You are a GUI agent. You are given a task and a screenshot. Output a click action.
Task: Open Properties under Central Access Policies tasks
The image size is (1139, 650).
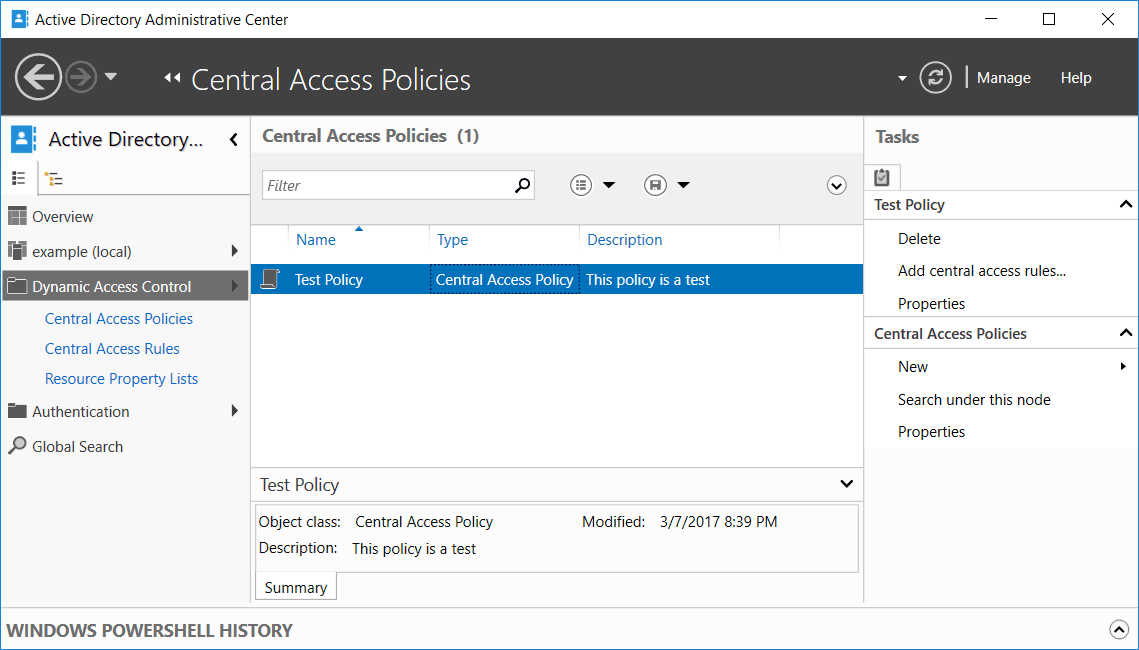pos(931,431)
